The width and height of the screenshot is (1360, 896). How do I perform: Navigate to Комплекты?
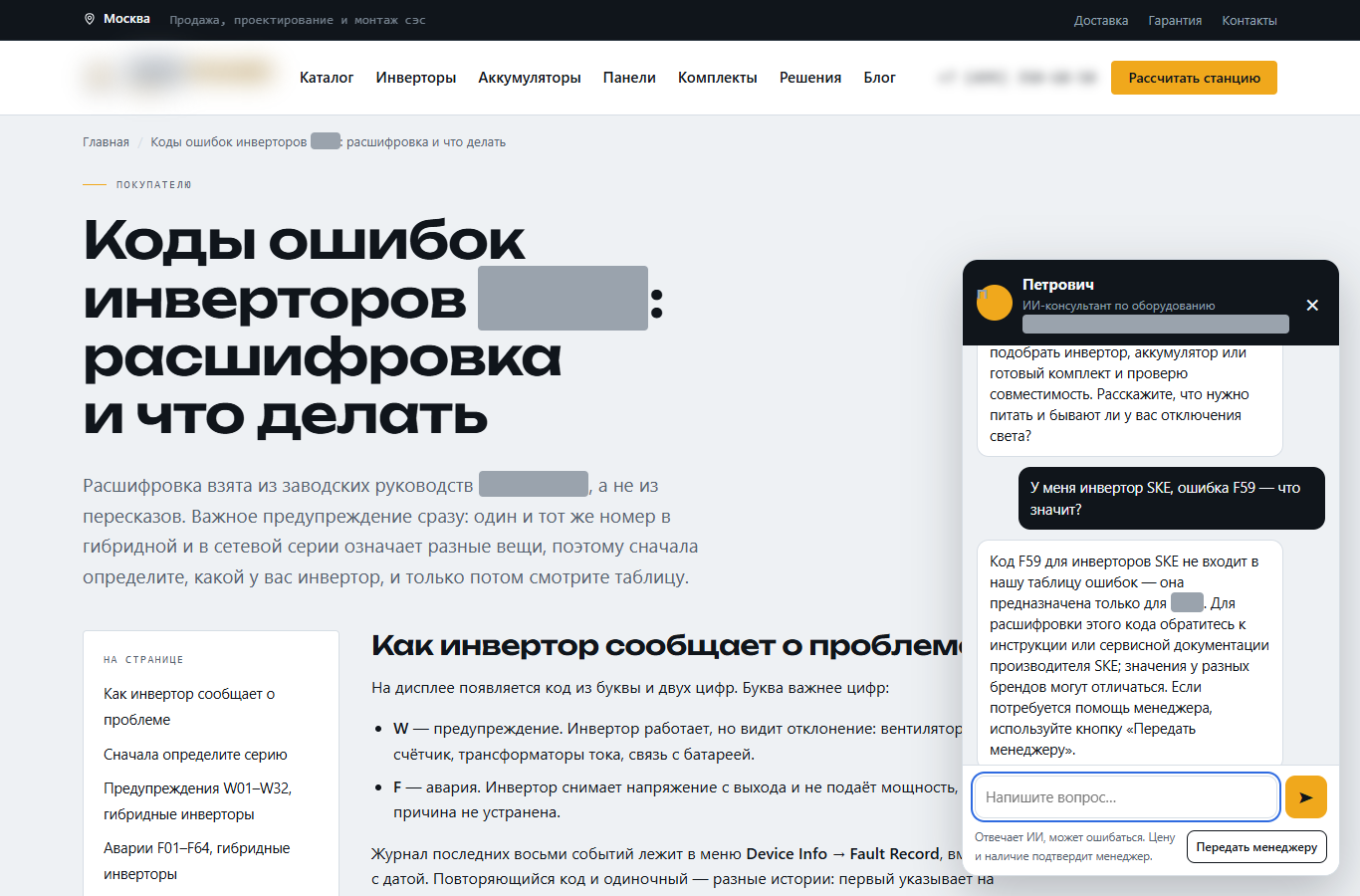coord(718,78)
